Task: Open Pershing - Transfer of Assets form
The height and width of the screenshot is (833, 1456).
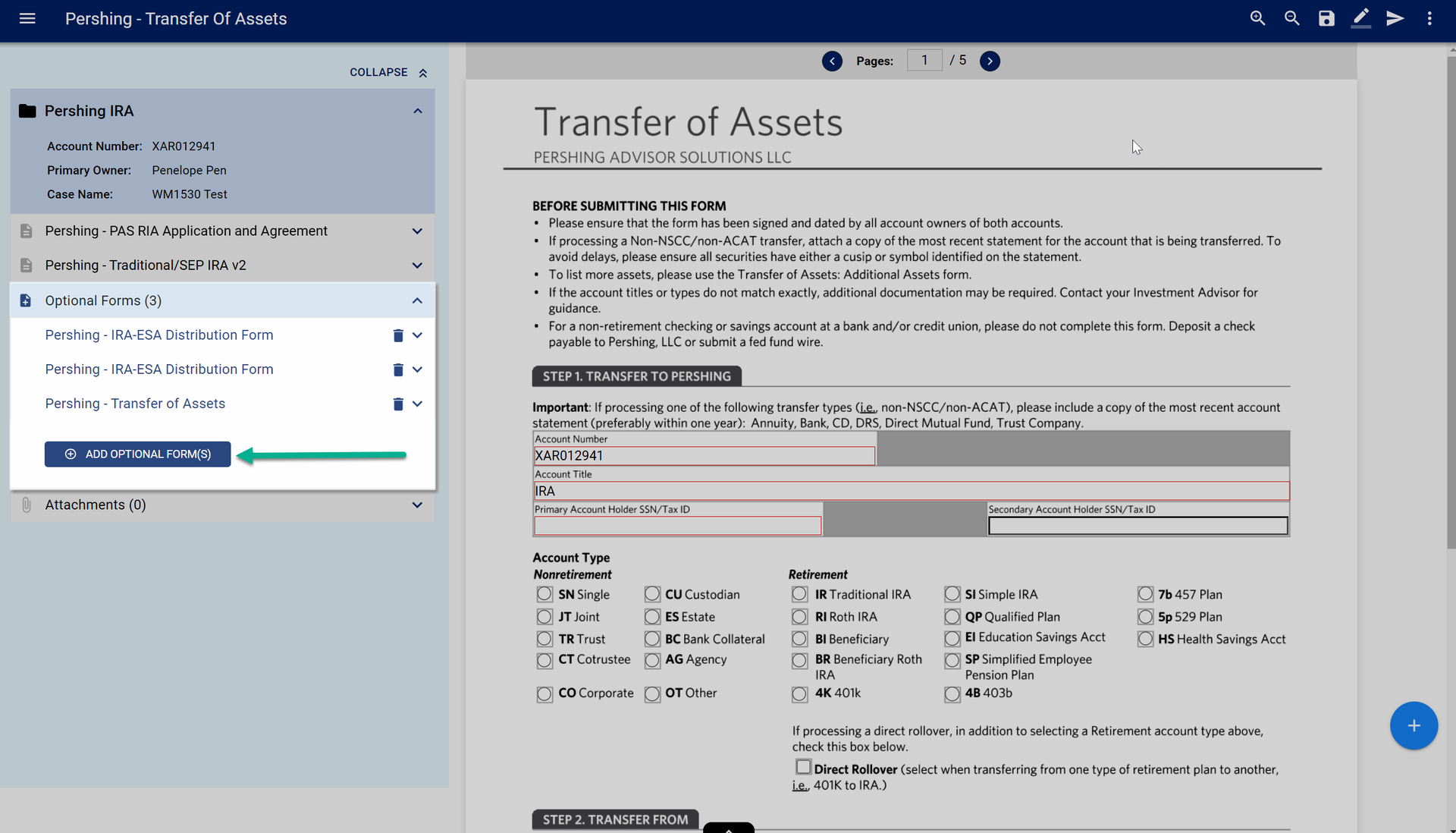Action: tap(135, 404)
